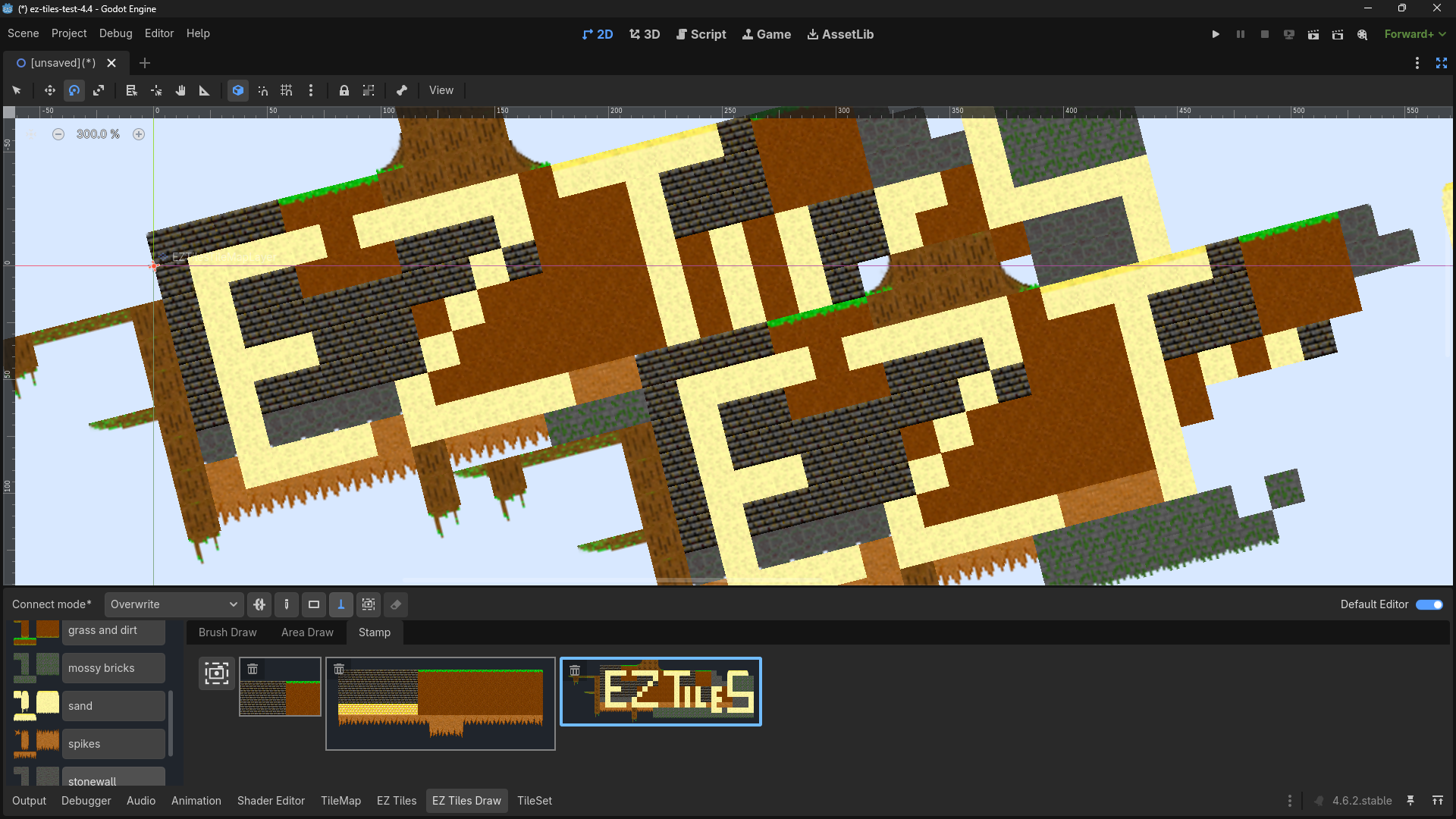This screenshot has height=819, width=1456.
Task: Open Movie Maker mode icon
Action: pos(1363,34)
